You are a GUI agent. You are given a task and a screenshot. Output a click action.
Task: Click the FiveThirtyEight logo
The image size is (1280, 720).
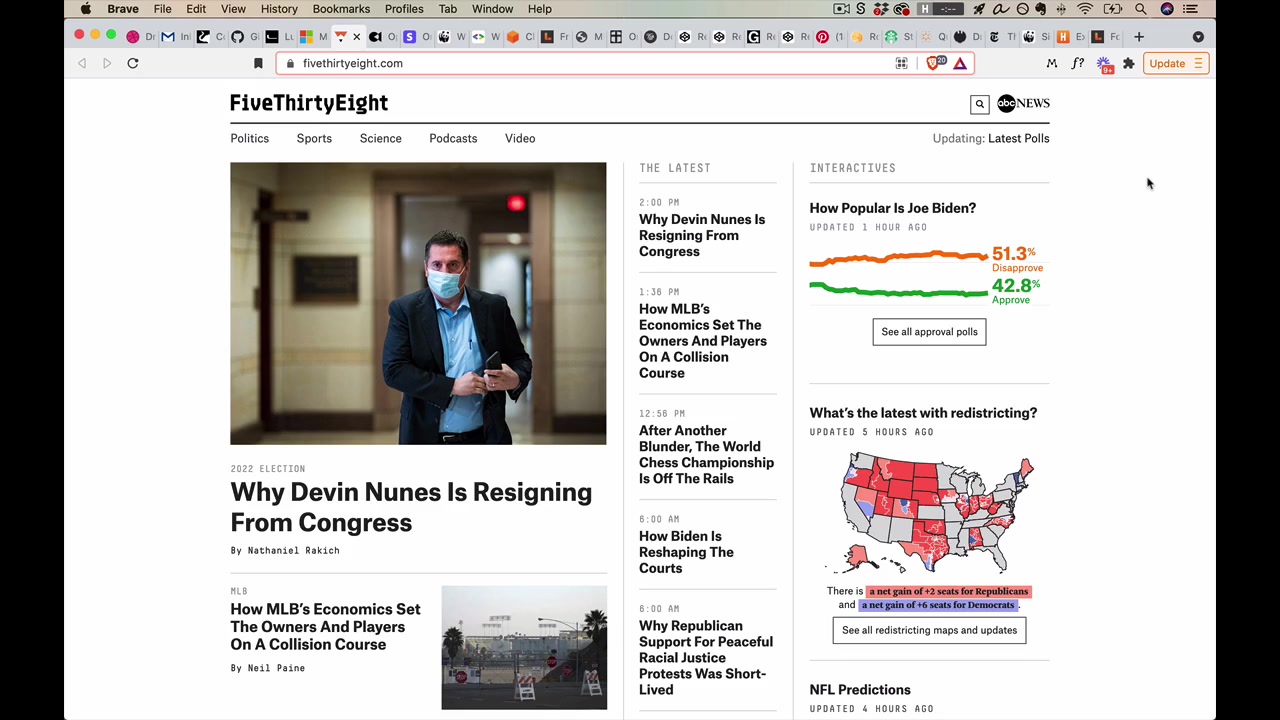309,103
